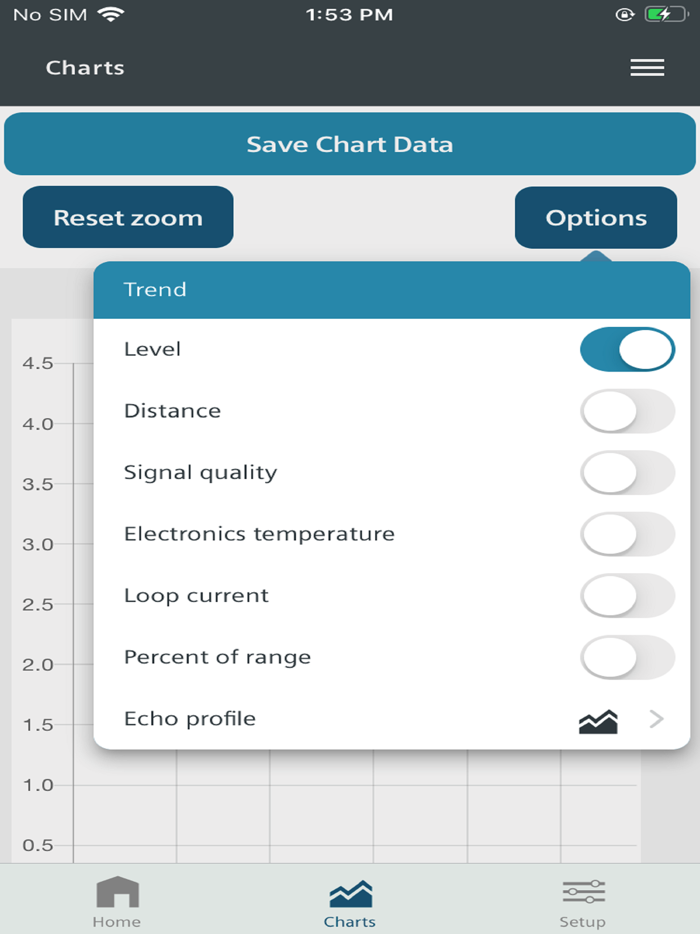
Task: Expand the Echo profile chevron
Action: 655,719
